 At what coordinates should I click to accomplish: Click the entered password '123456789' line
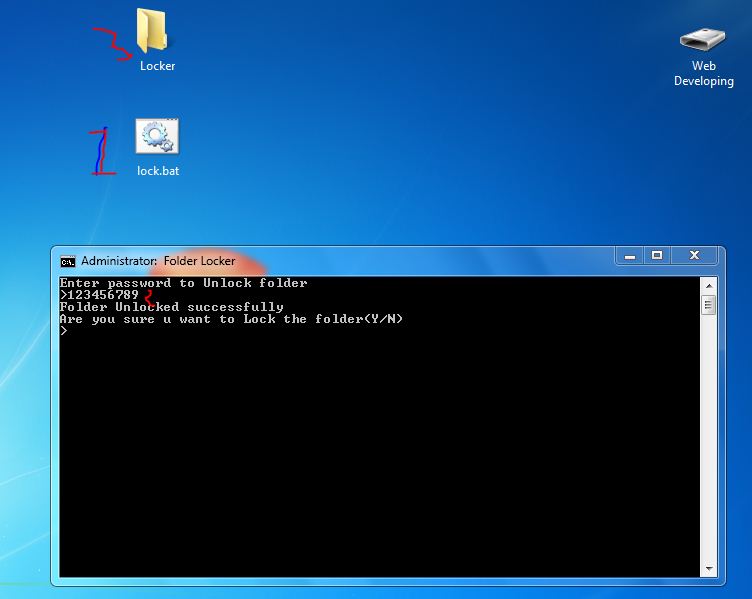click(99, 295)
